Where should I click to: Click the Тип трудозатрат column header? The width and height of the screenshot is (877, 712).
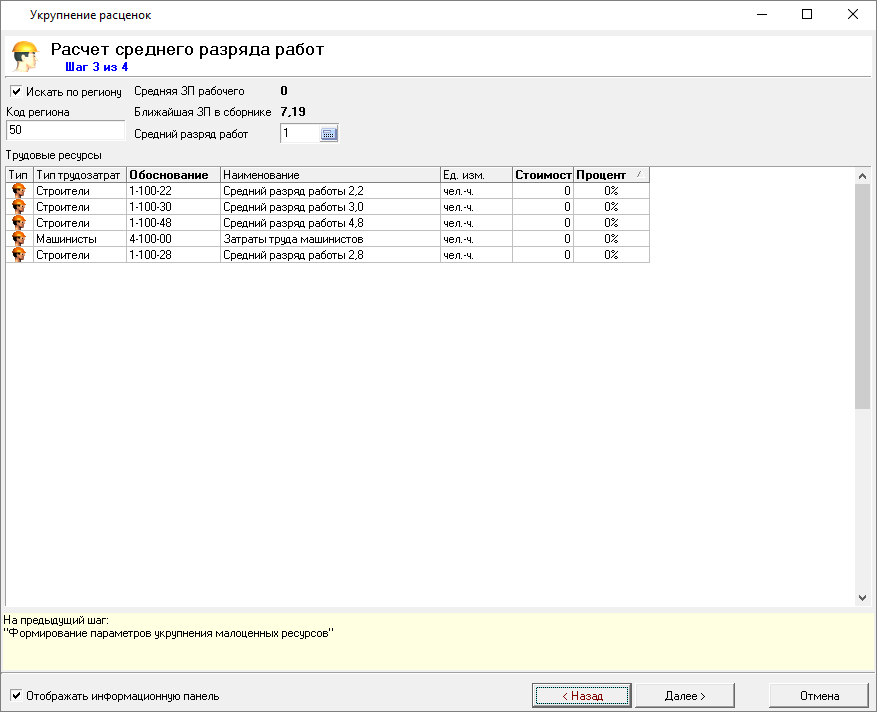point(79,175)
